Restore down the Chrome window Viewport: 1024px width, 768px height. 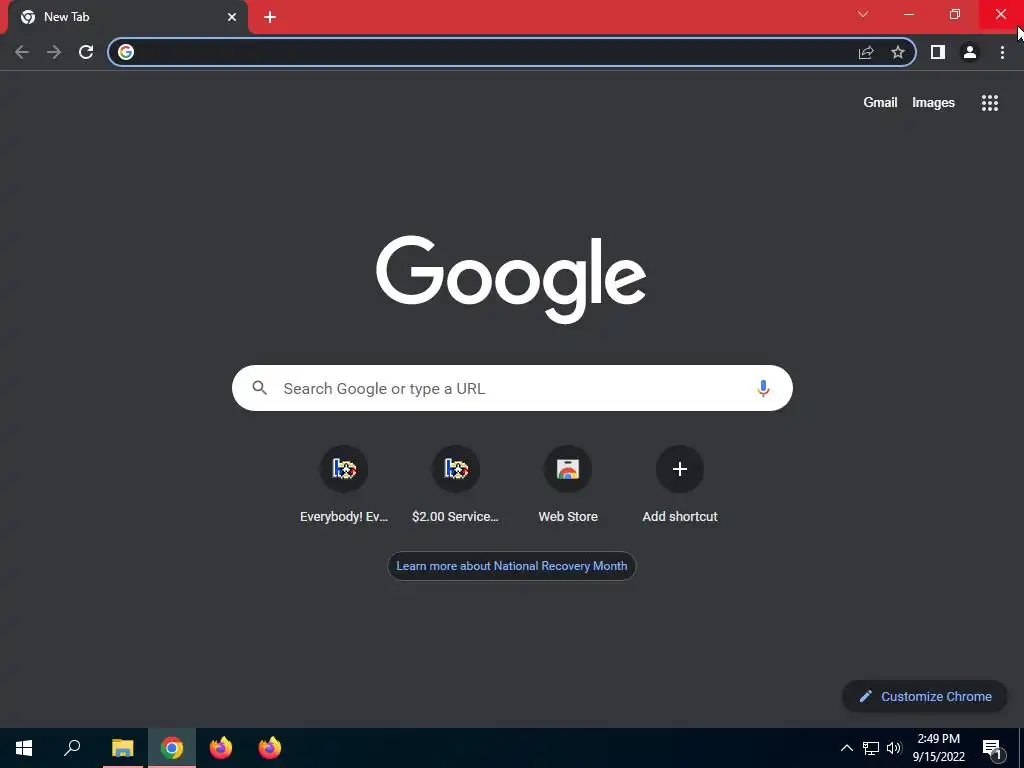955,14
